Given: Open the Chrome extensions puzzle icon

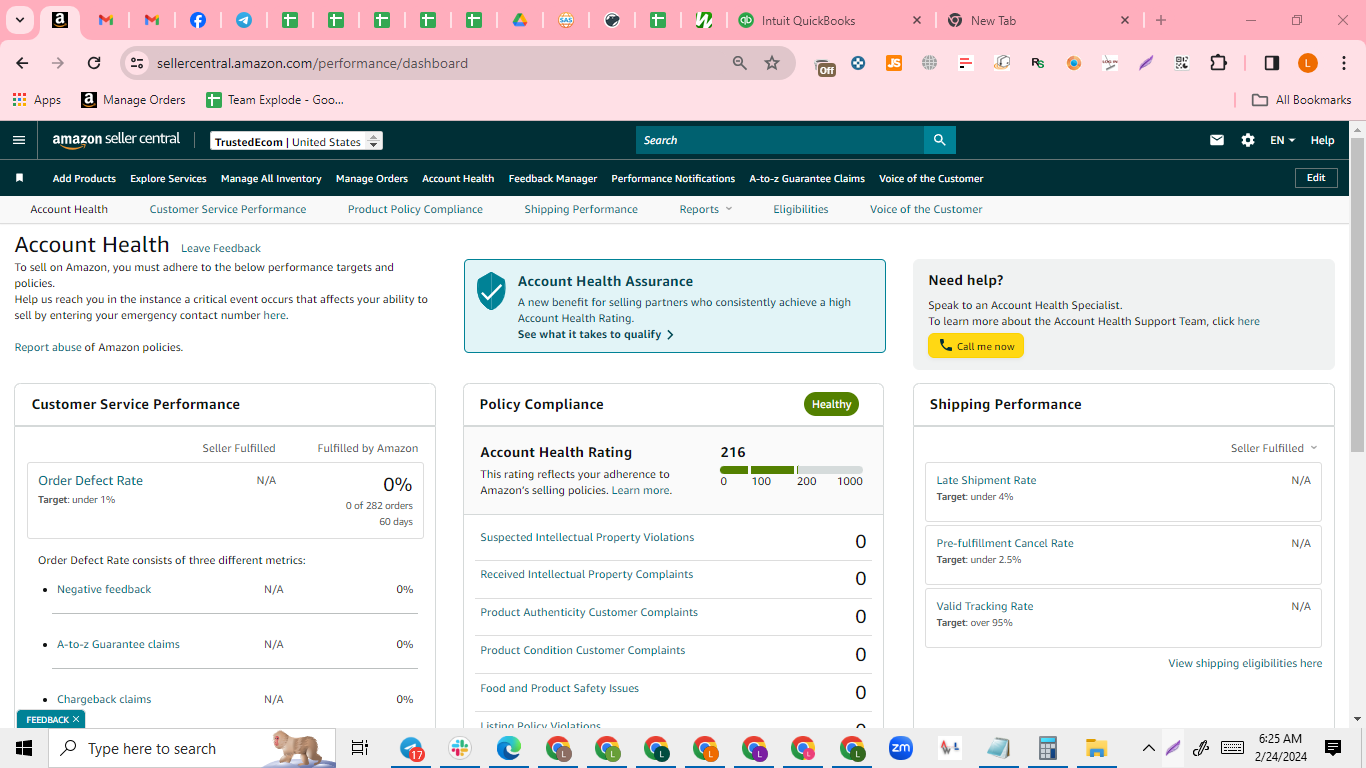Looking at the screenshot, I should coord(1218,63).
